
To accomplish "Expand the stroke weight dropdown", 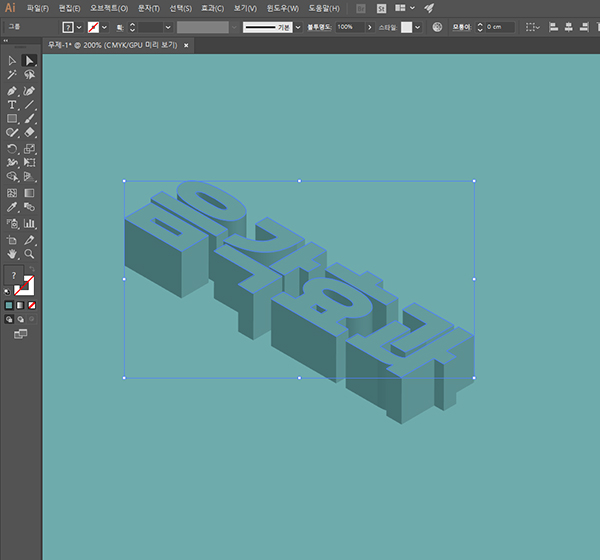I will click(168, 27).
